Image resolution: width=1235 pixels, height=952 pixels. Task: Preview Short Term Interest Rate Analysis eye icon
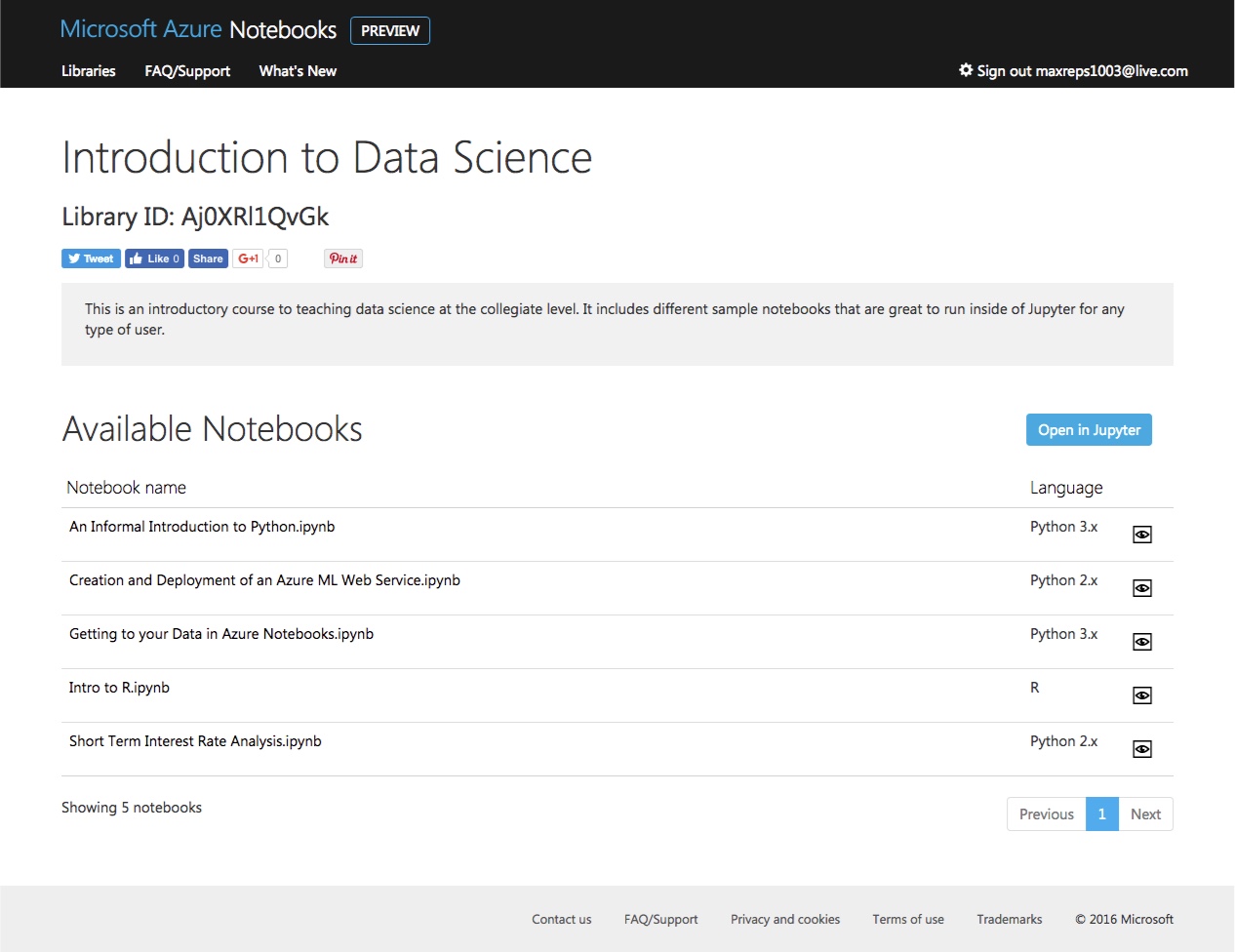click(x=1142, y=749)
